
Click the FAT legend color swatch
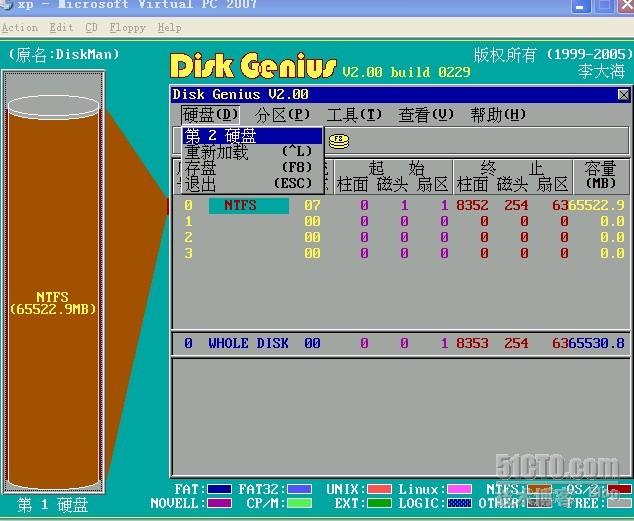[219, 489]
